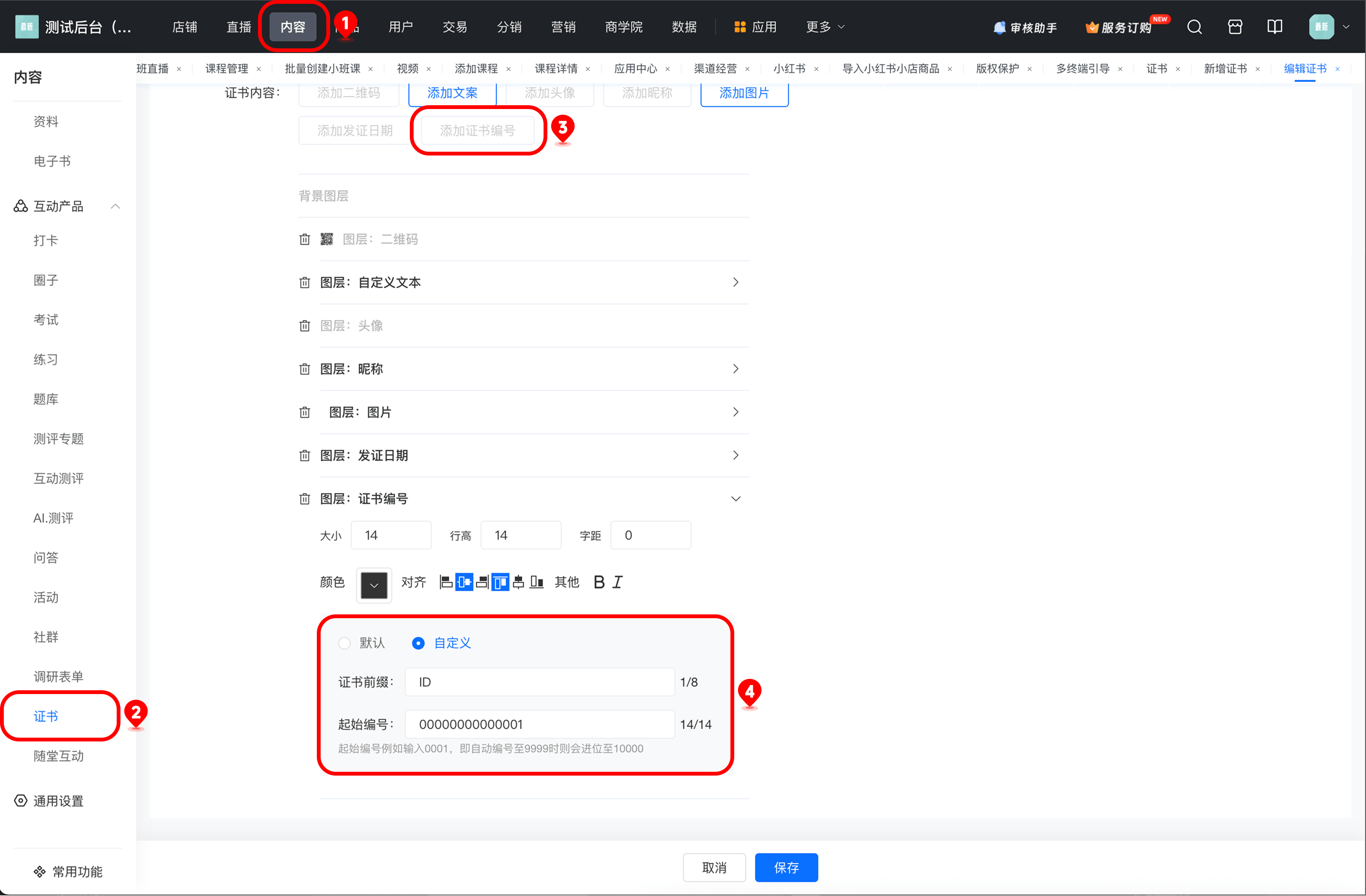1366x896 pixels.
Task: Focus the 字距 letter spacing input
Action: click(x=650, y=535)
